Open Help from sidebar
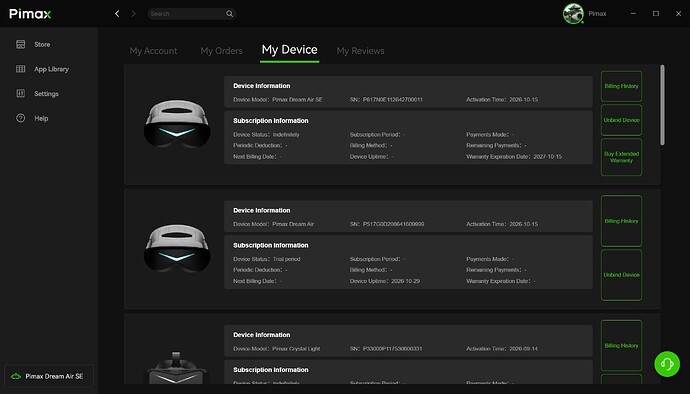 click(41, 118)
